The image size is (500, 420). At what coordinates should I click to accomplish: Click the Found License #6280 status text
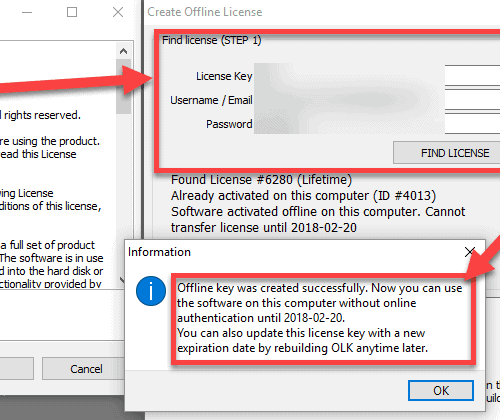[x=261, y=180]
